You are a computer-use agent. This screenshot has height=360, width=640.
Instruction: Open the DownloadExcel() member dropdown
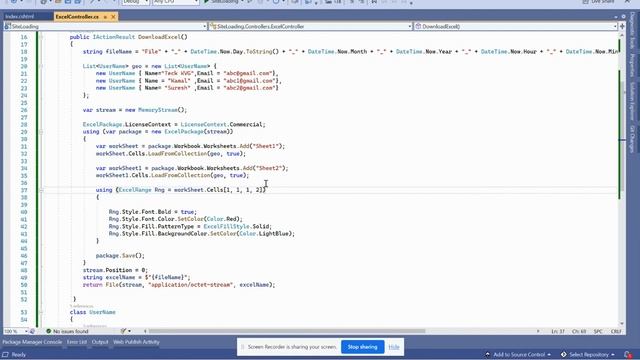click(516, 27)
